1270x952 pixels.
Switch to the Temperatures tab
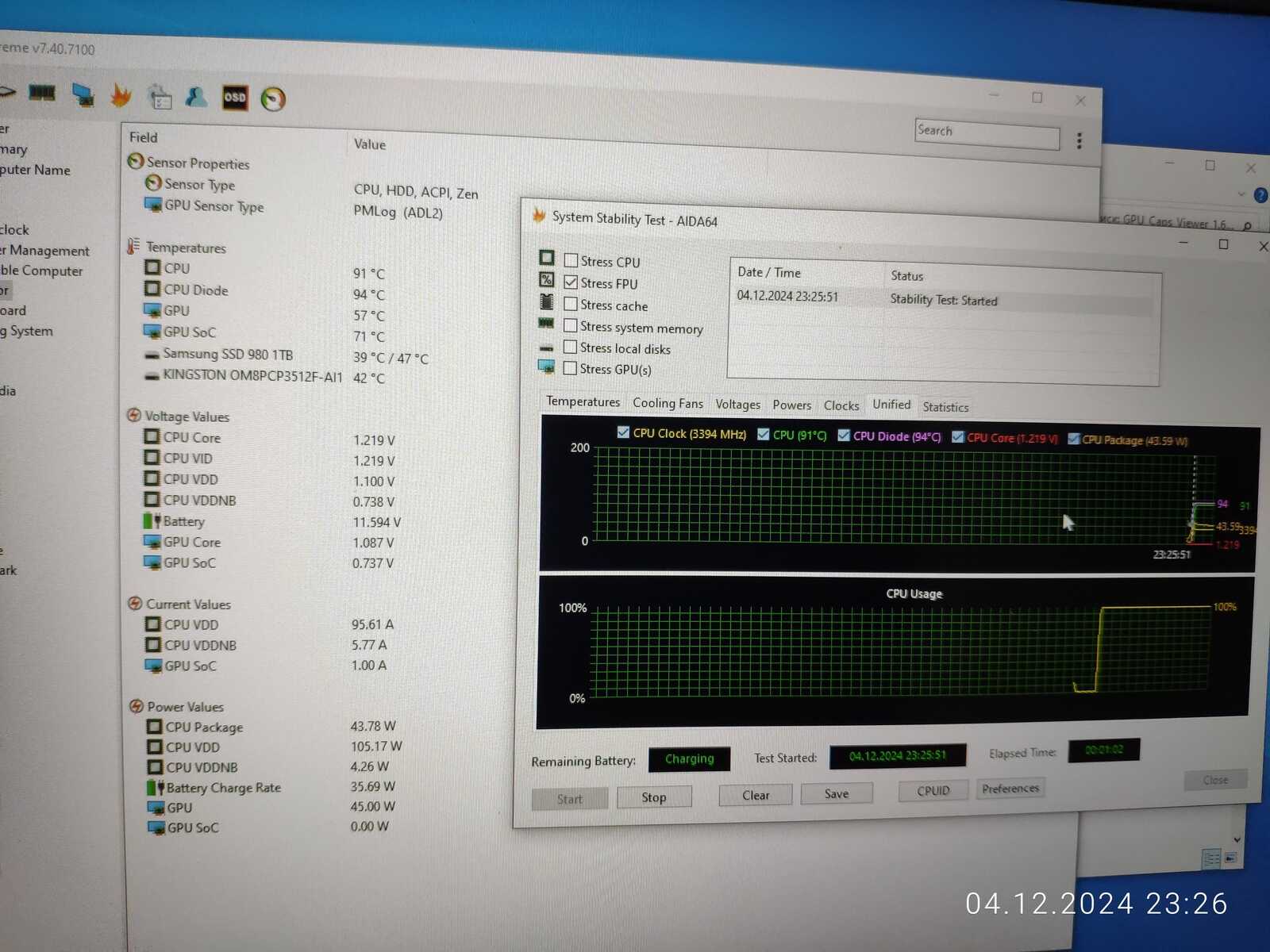point(583,401)
